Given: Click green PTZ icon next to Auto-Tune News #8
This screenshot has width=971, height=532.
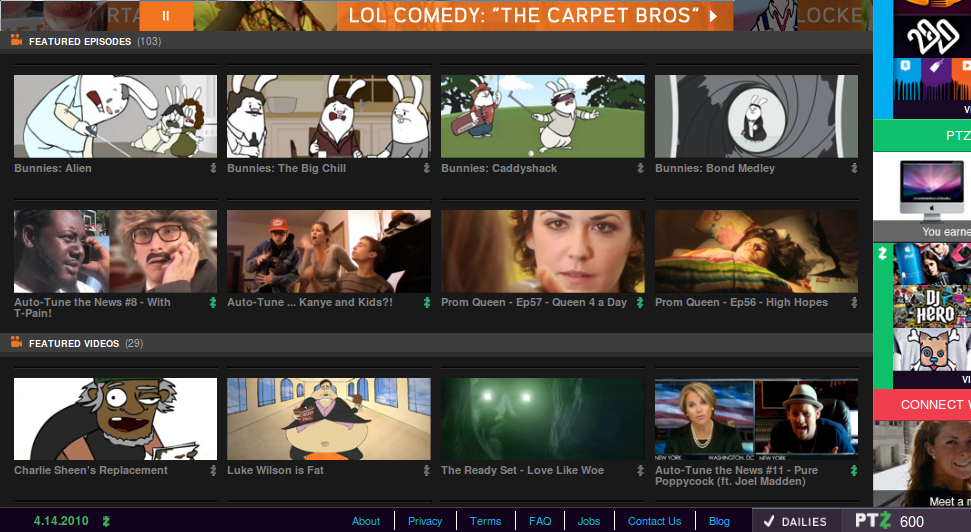Looking at the screenshot, I should pyautogui.click(x=213, y=302).
